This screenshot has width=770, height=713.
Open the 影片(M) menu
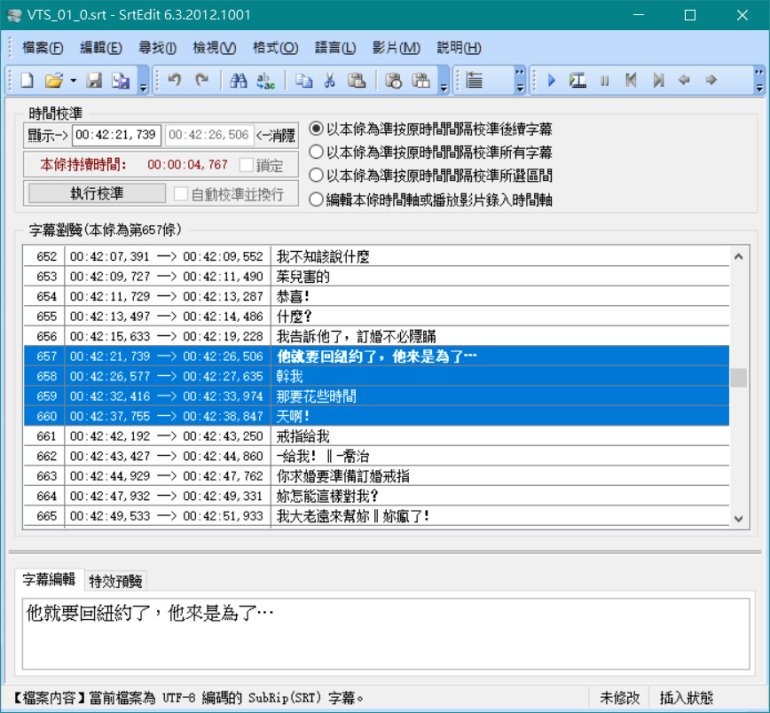pos(396,48)
